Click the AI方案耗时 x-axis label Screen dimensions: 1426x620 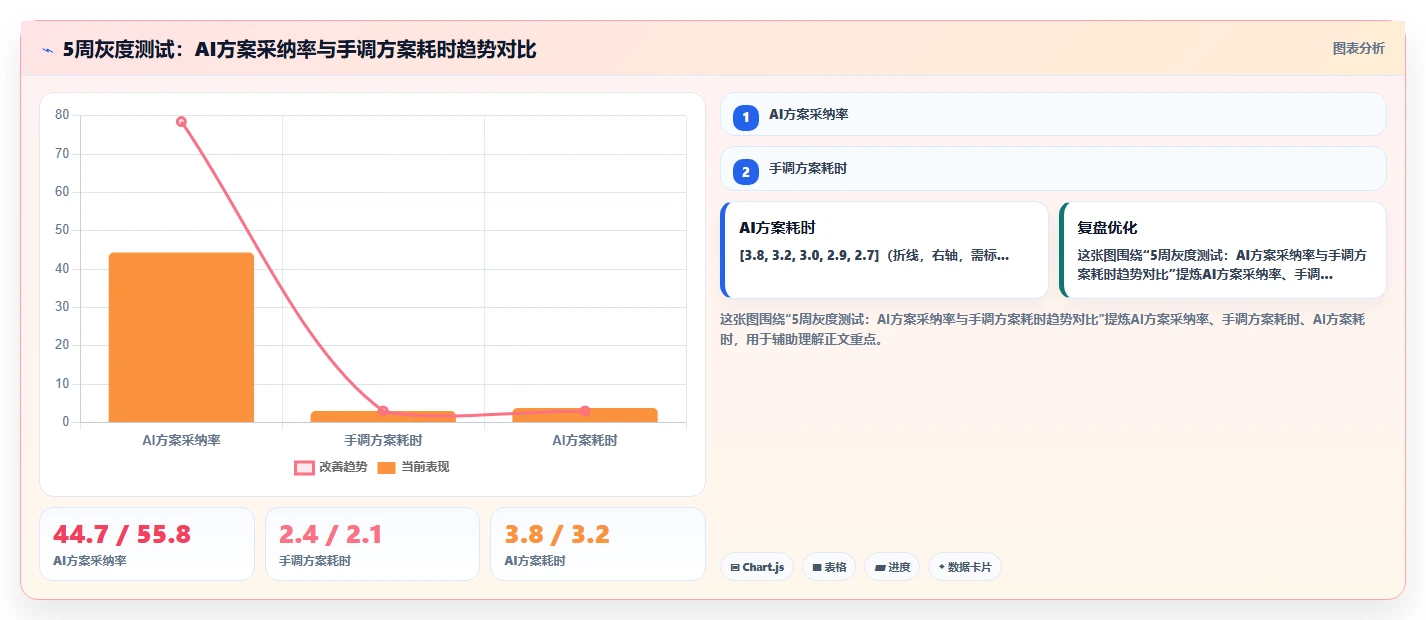click(x=585, y=440)
